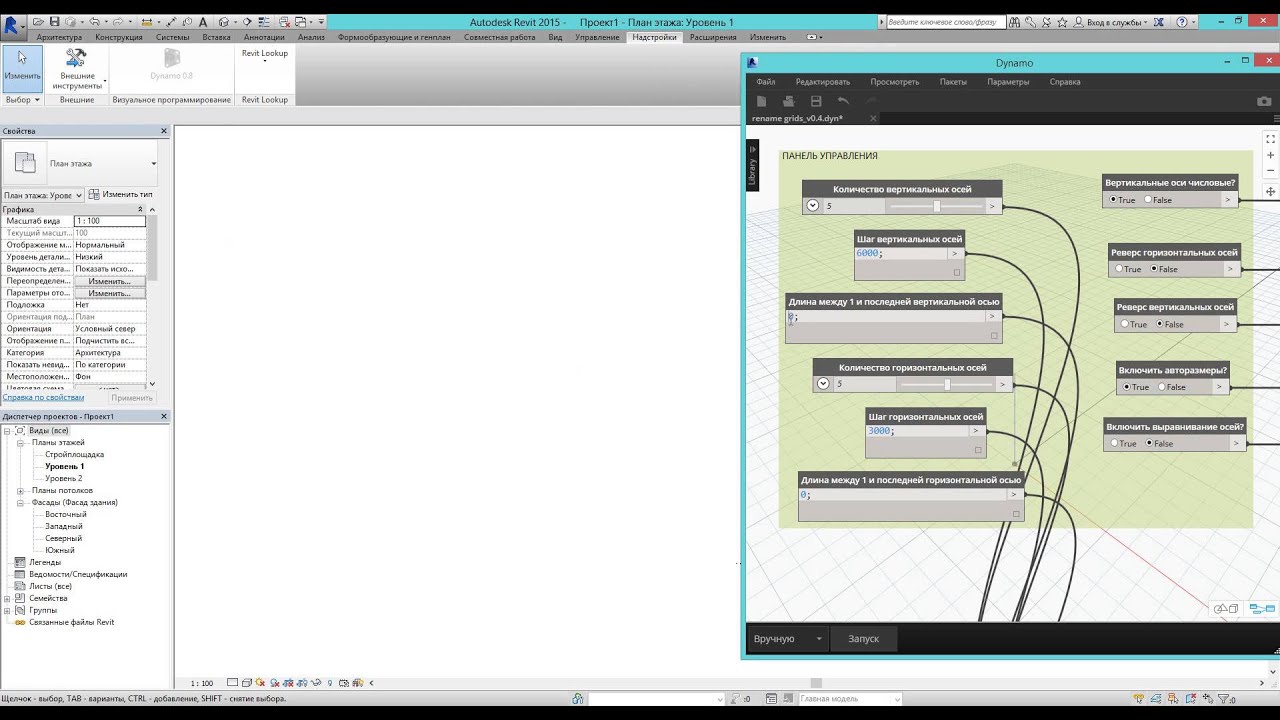Click the 1 : 100 view scale button
Screen dimensions: 1280x720
[201, 683]
